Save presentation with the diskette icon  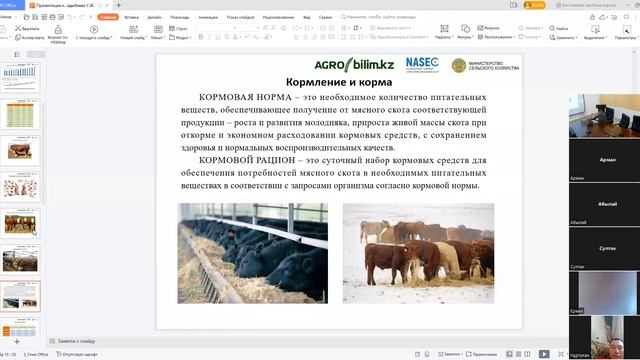[35, 17]
